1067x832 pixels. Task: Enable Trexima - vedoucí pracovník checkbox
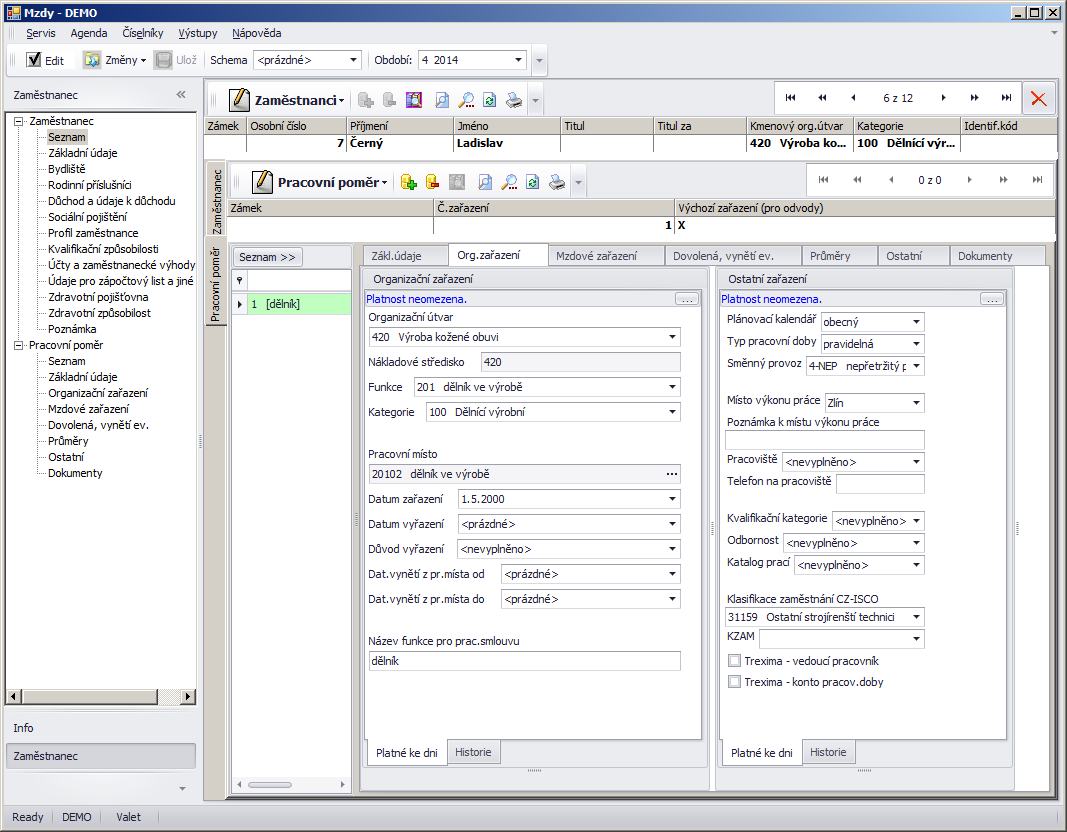(735, 661)
